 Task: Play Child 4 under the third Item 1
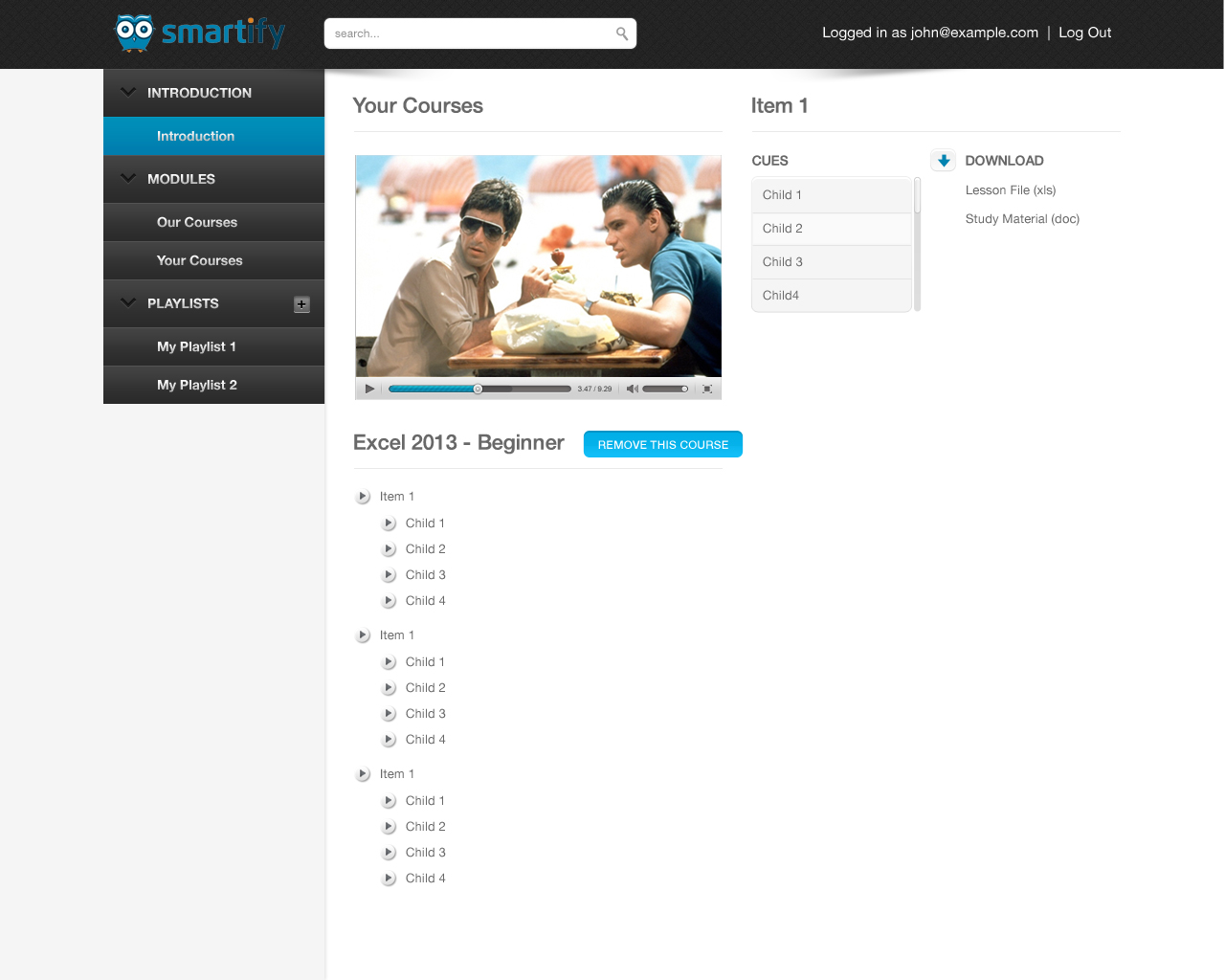pos(390,879)
